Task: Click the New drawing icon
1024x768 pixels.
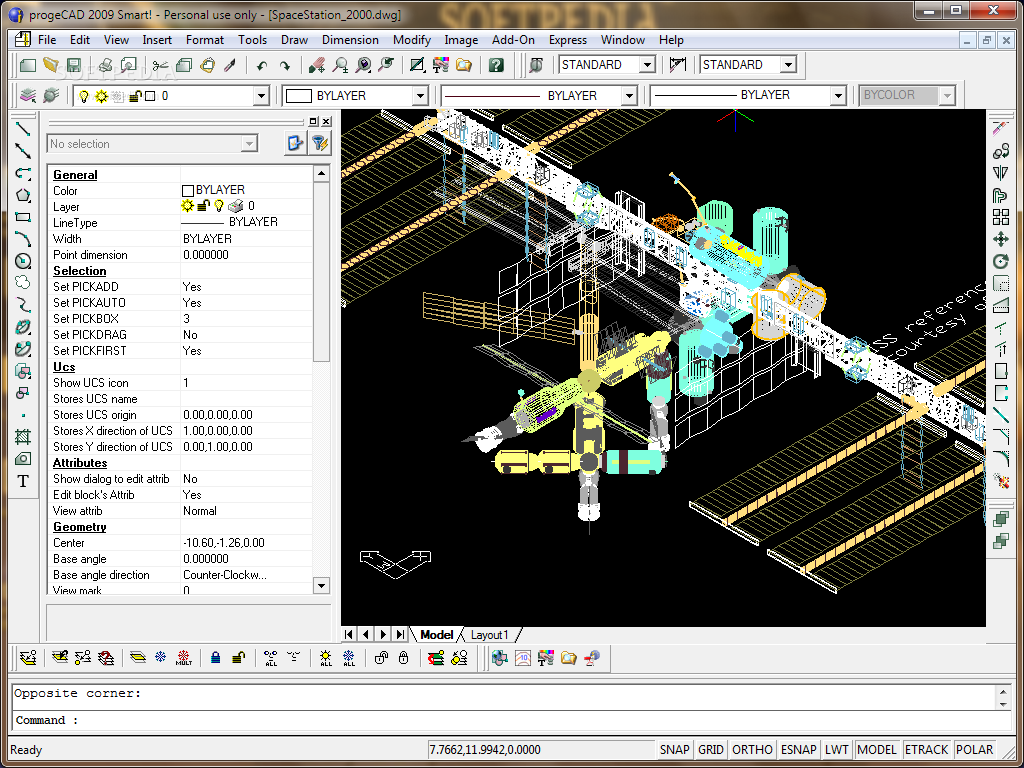Action: point(28,65)
